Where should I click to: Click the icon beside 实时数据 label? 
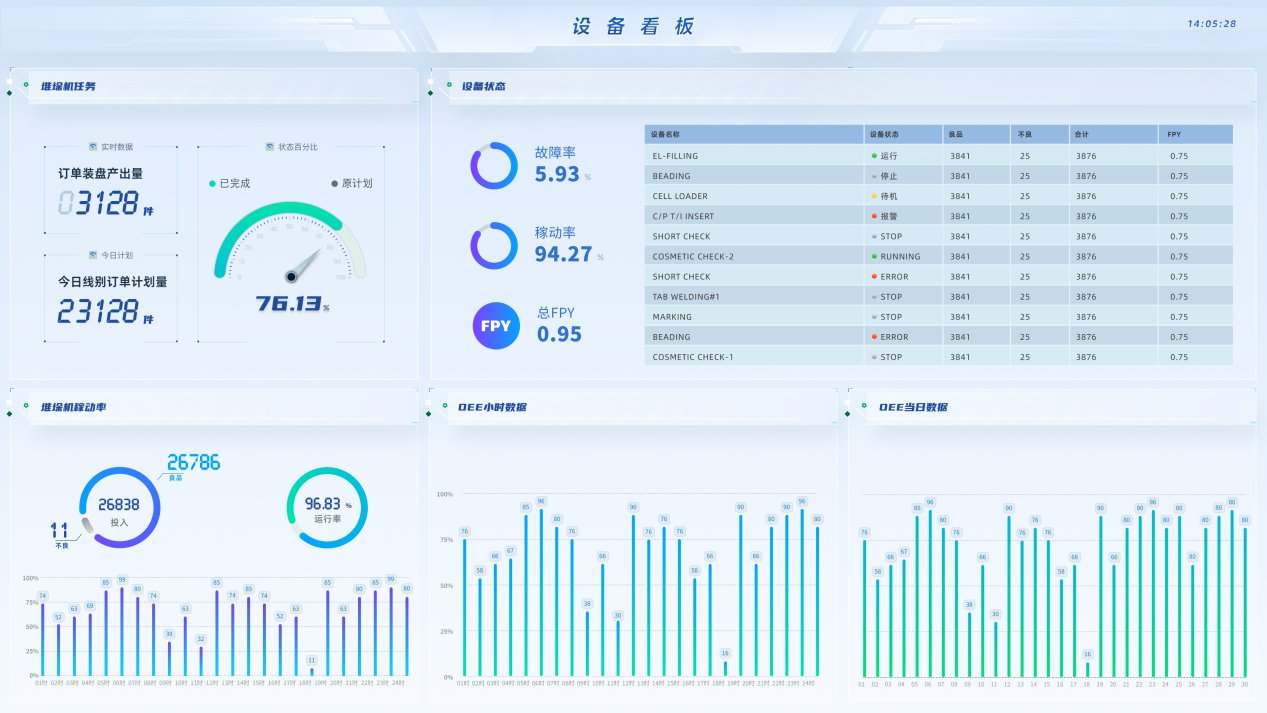tap(93, 147)
